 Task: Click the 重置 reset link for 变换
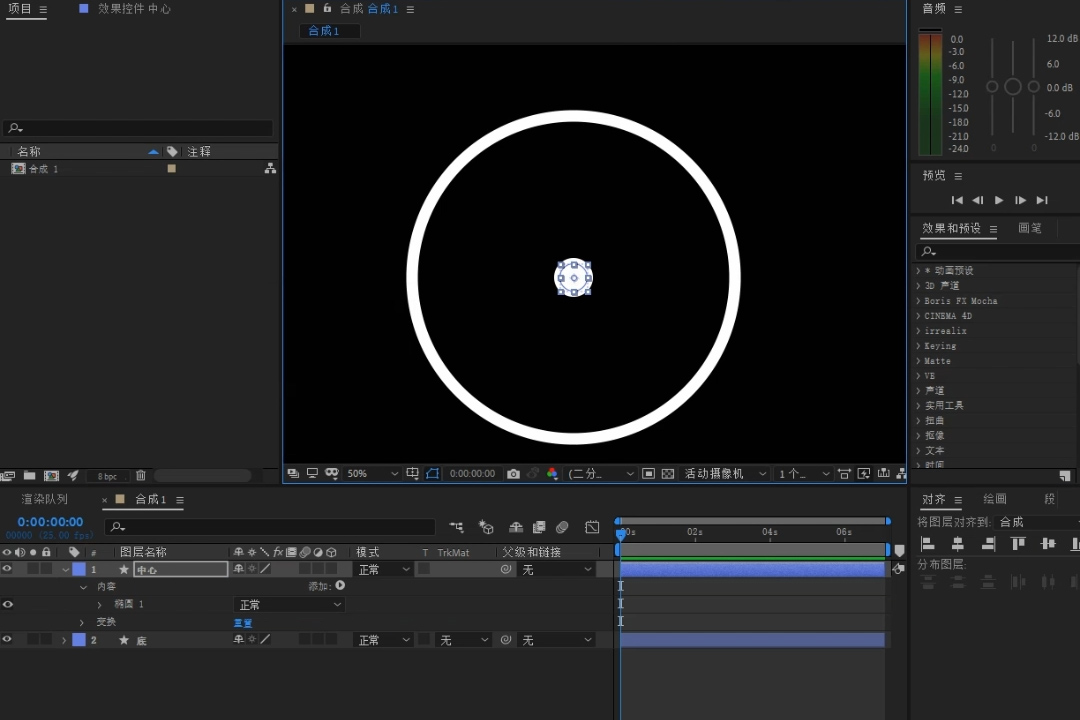click(243, 623)
